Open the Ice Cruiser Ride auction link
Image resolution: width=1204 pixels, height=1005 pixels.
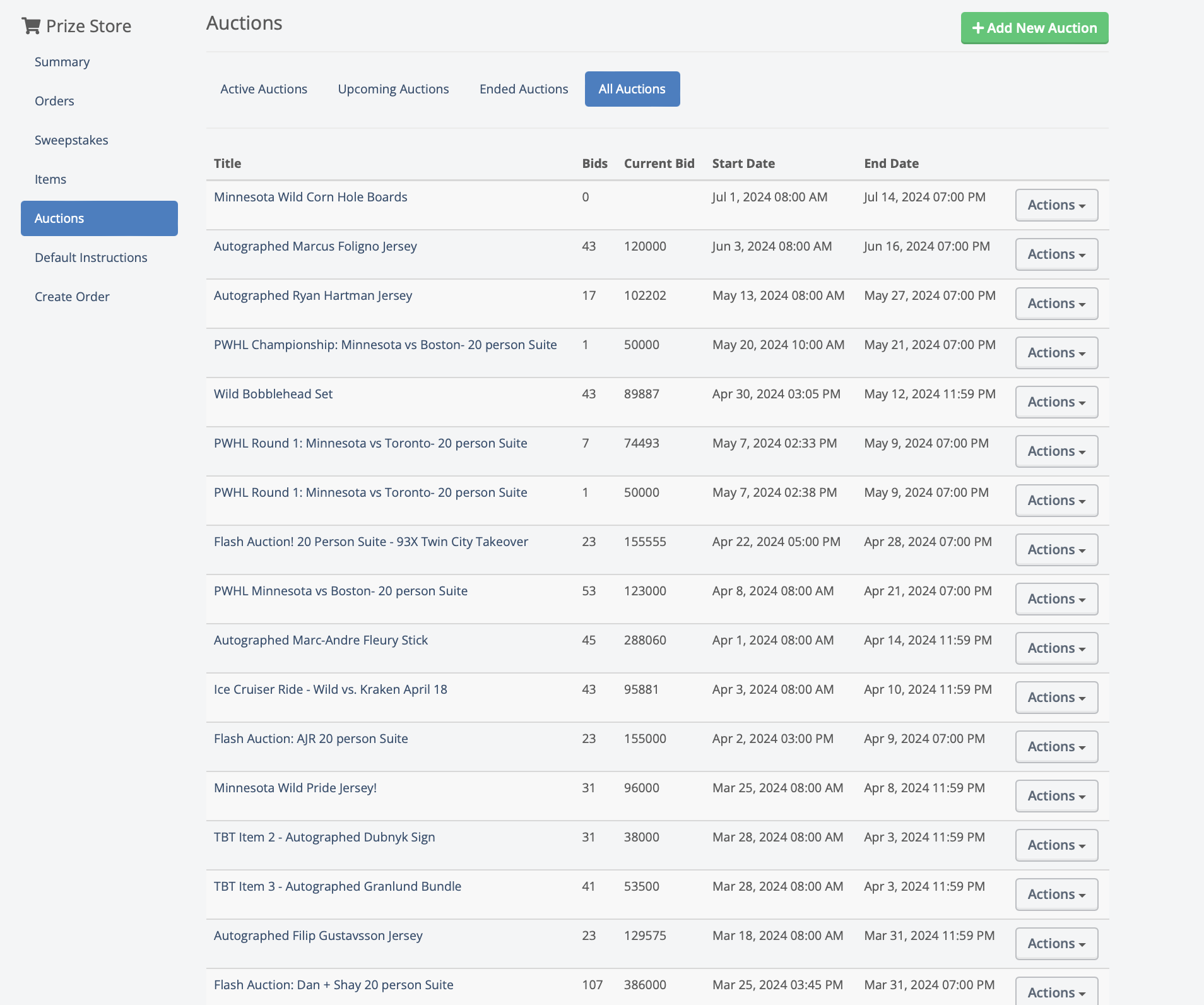point(330,689)
